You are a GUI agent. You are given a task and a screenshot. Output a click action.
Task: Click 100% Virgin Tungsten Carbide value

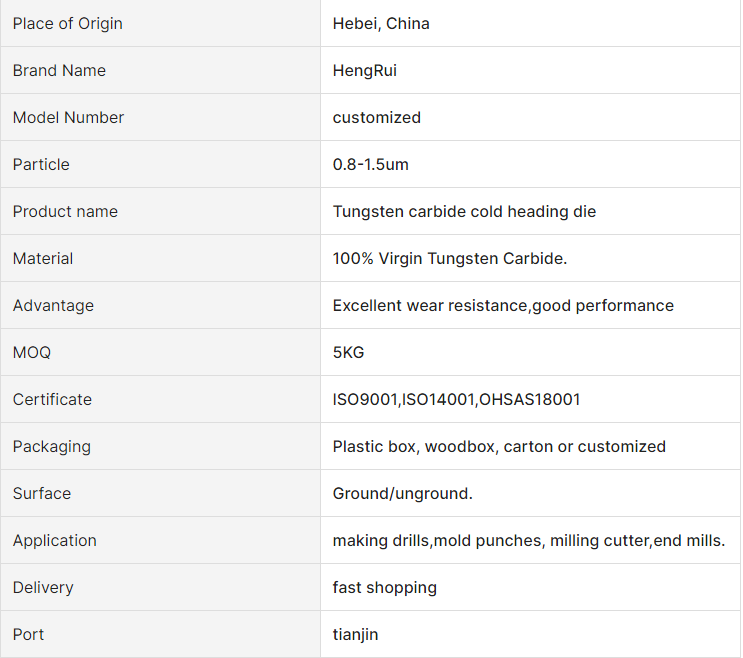[450, 258]
